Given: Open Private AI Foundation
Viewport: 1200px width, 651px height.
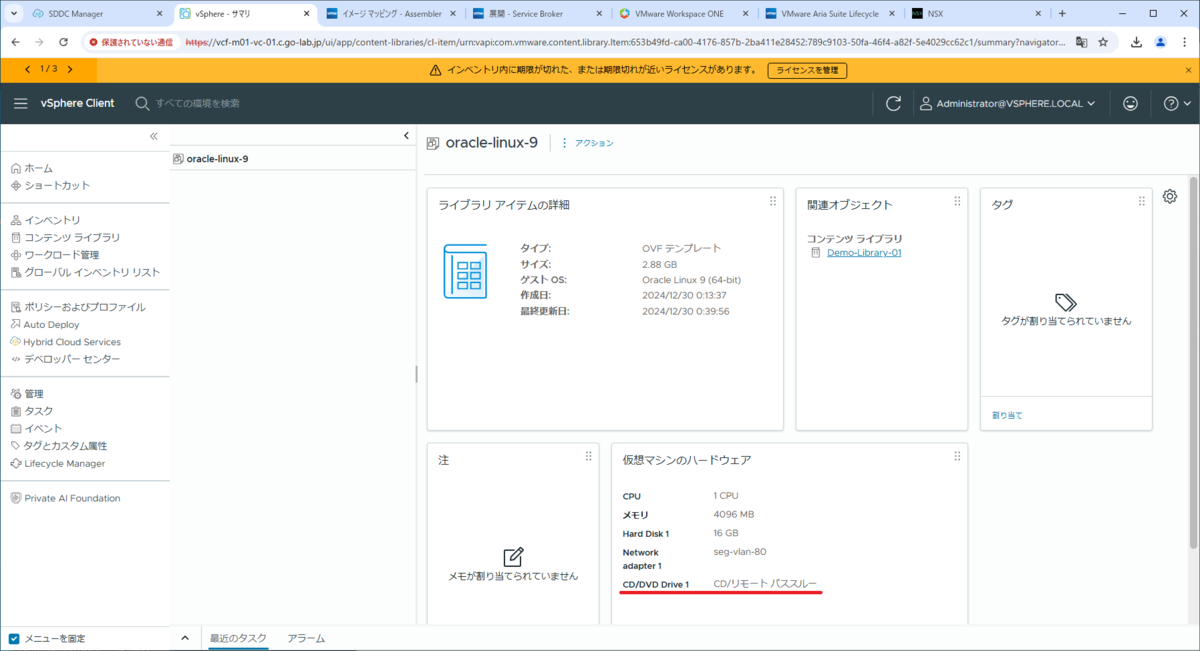Looking at the screenshot, I should tap(65, 498).
